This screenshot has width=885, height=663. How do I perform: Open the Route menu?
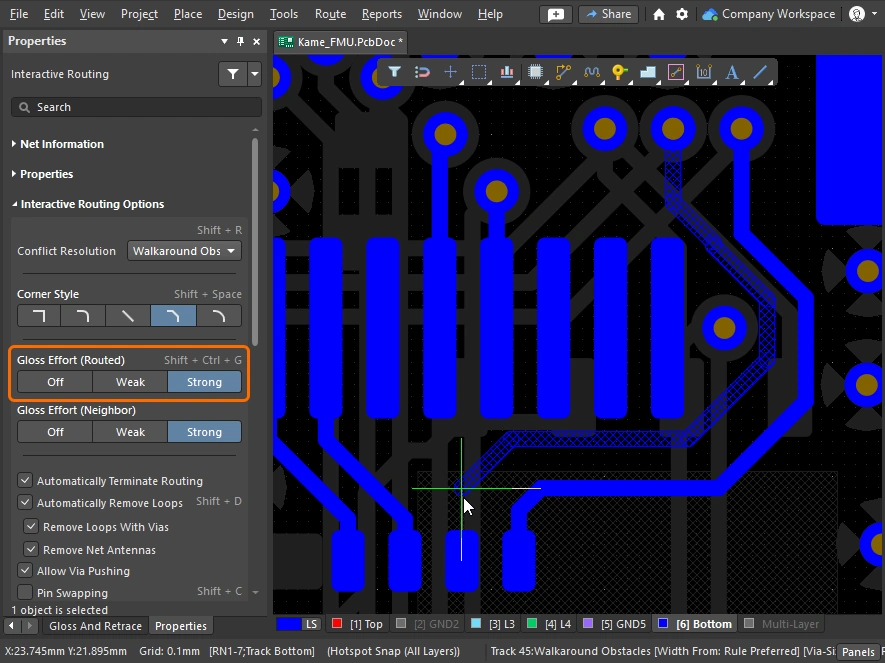click(x=330, y=14)
